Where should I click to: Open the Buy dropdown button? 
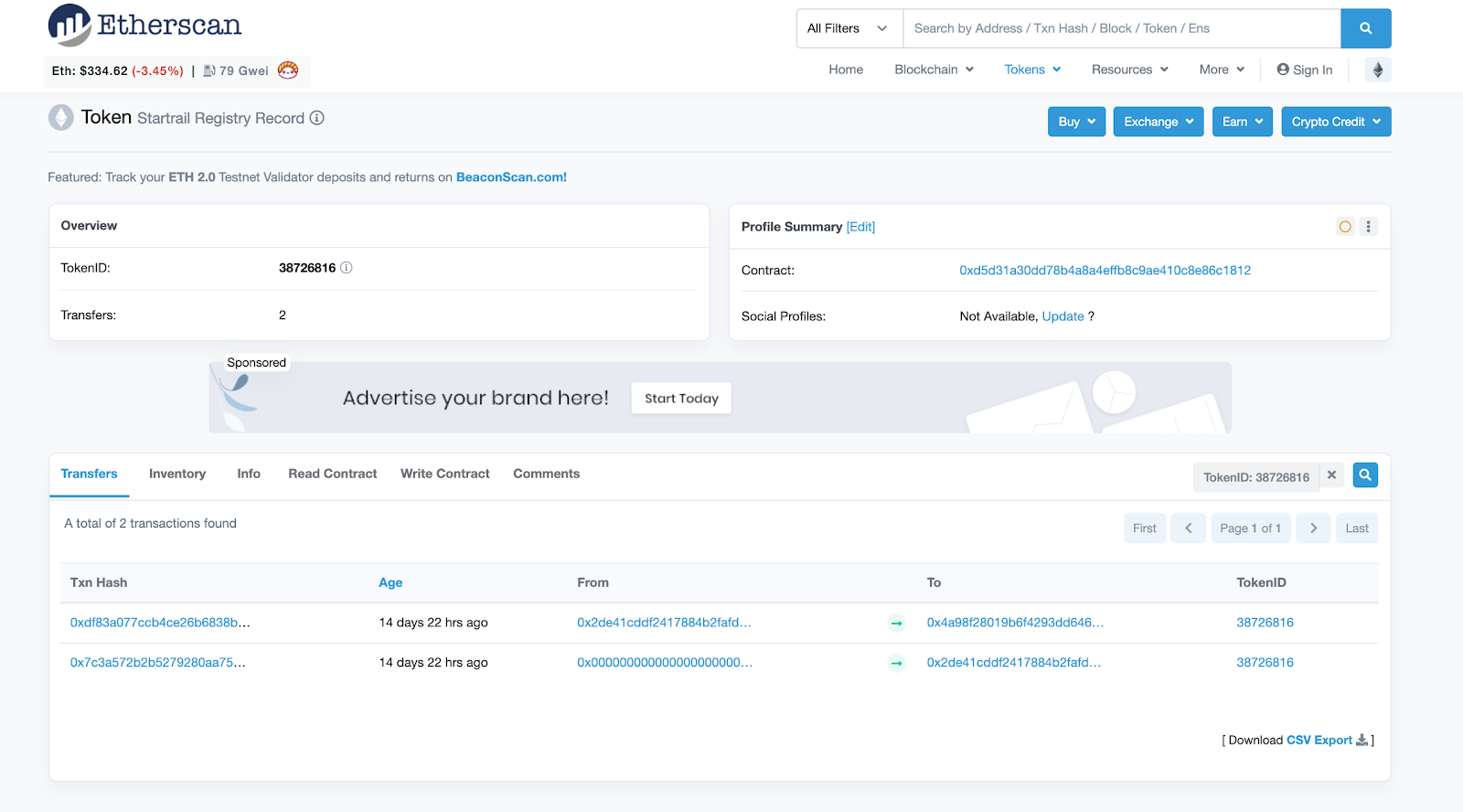[x=1077, y=122]
